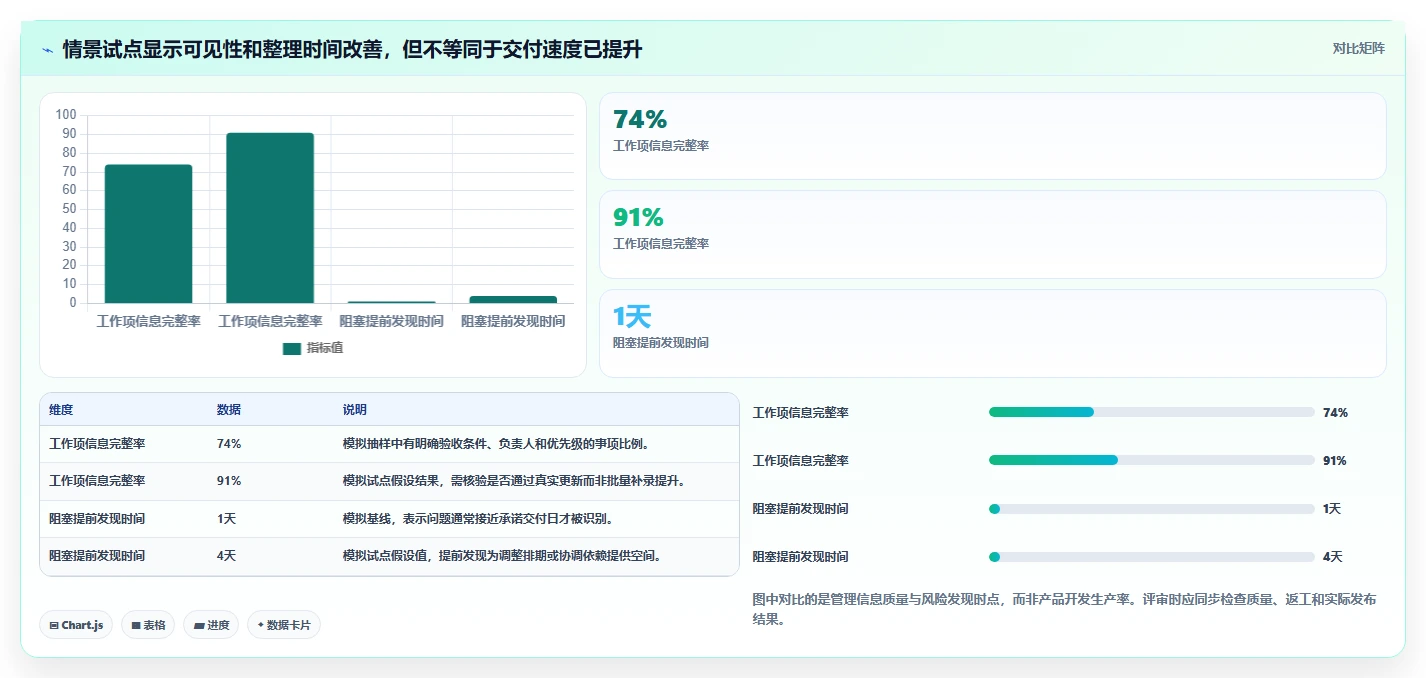Select the 数据卡片 chip

point(284,625)
